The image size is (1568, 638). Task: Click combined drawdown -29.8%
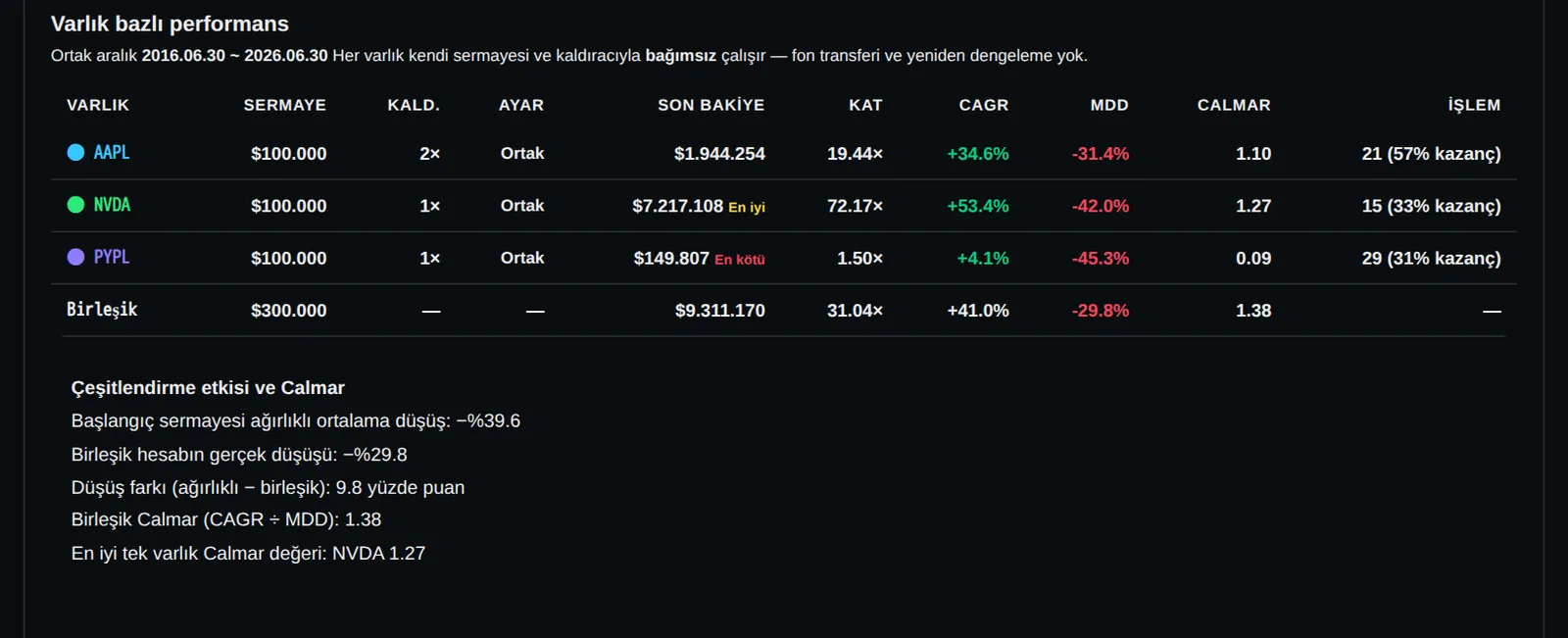1101,311
